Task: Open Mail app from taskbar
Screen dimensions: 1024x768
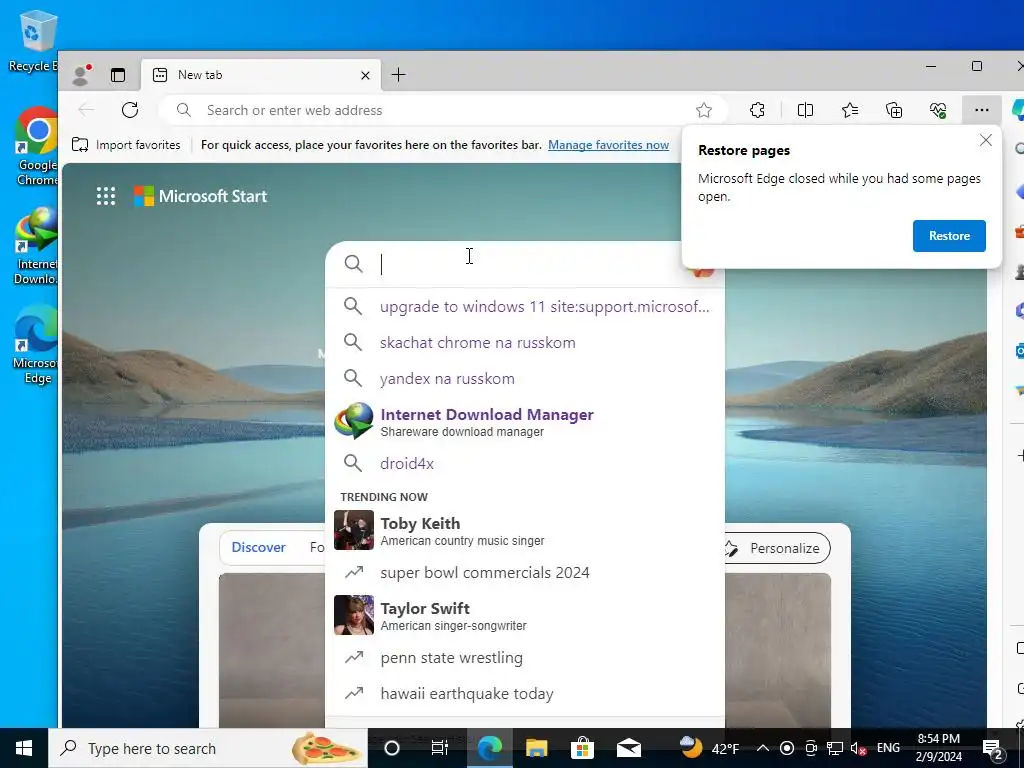Action: coord(628,748)
